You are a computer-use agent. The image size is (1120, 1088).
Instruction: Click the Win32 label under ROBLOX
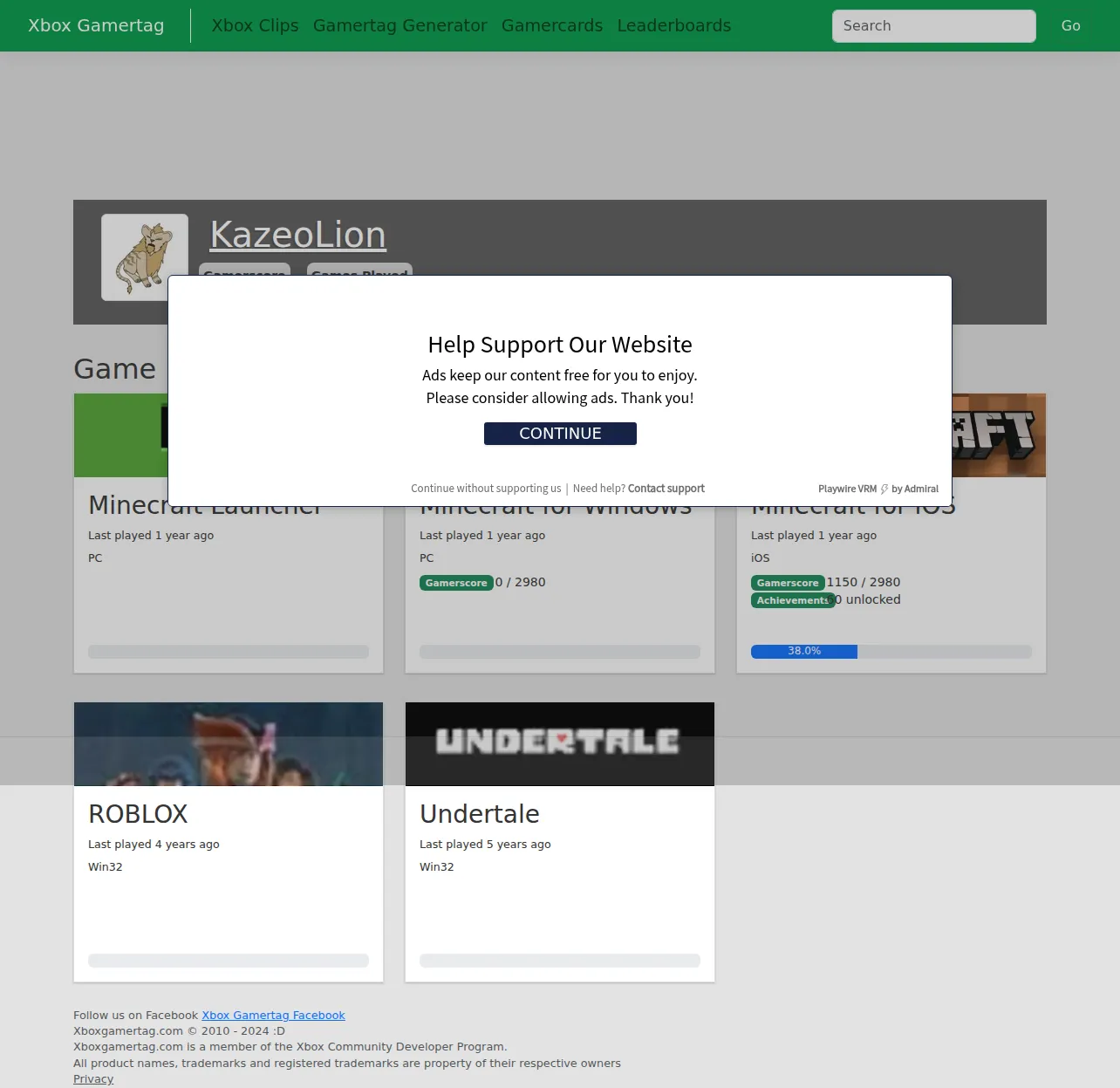(106, 867)
